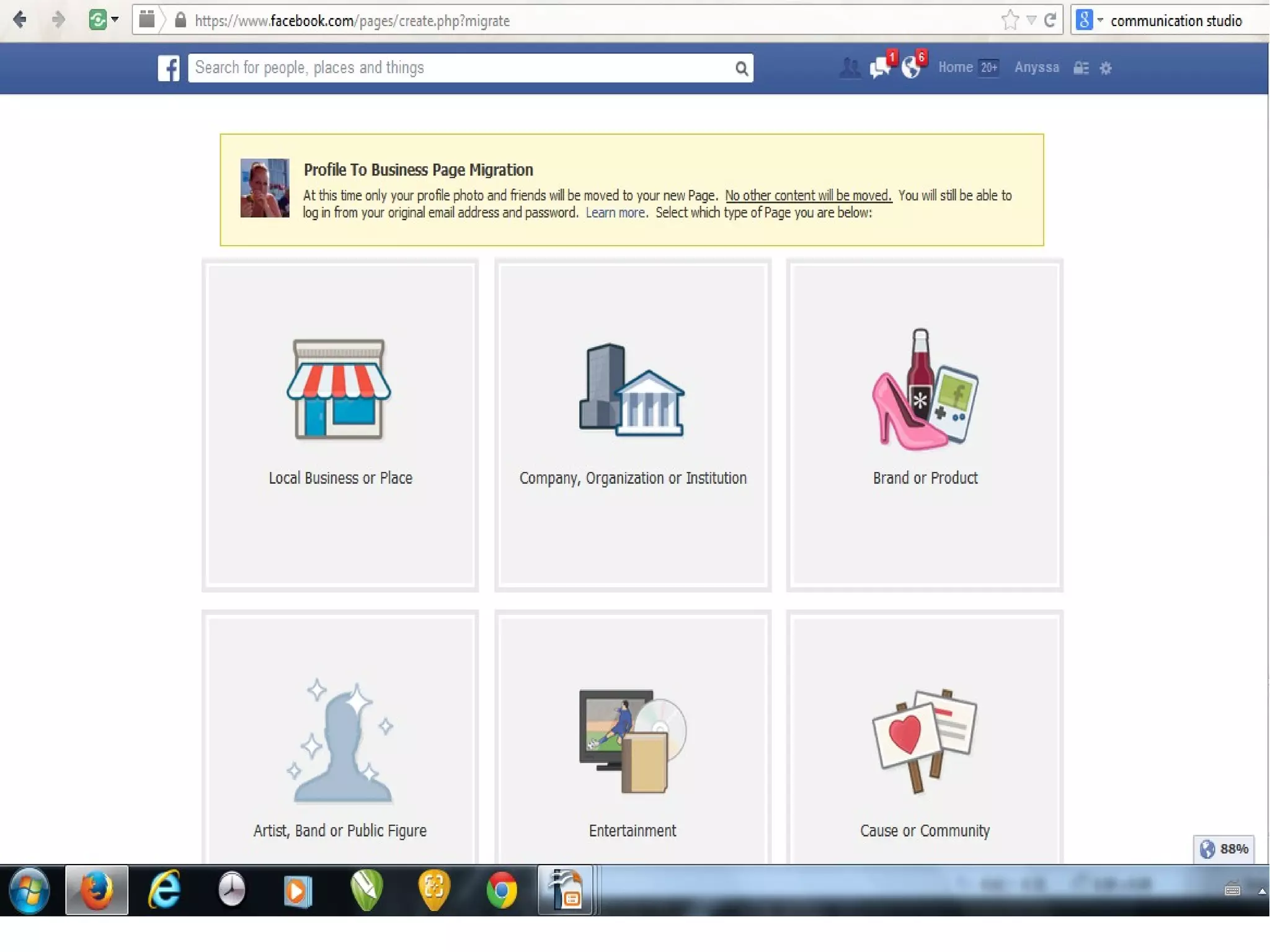Click search magnifier button in Facebook bar
The height and width of the screenshot is (952, 1270).
(x=741, y=68)
